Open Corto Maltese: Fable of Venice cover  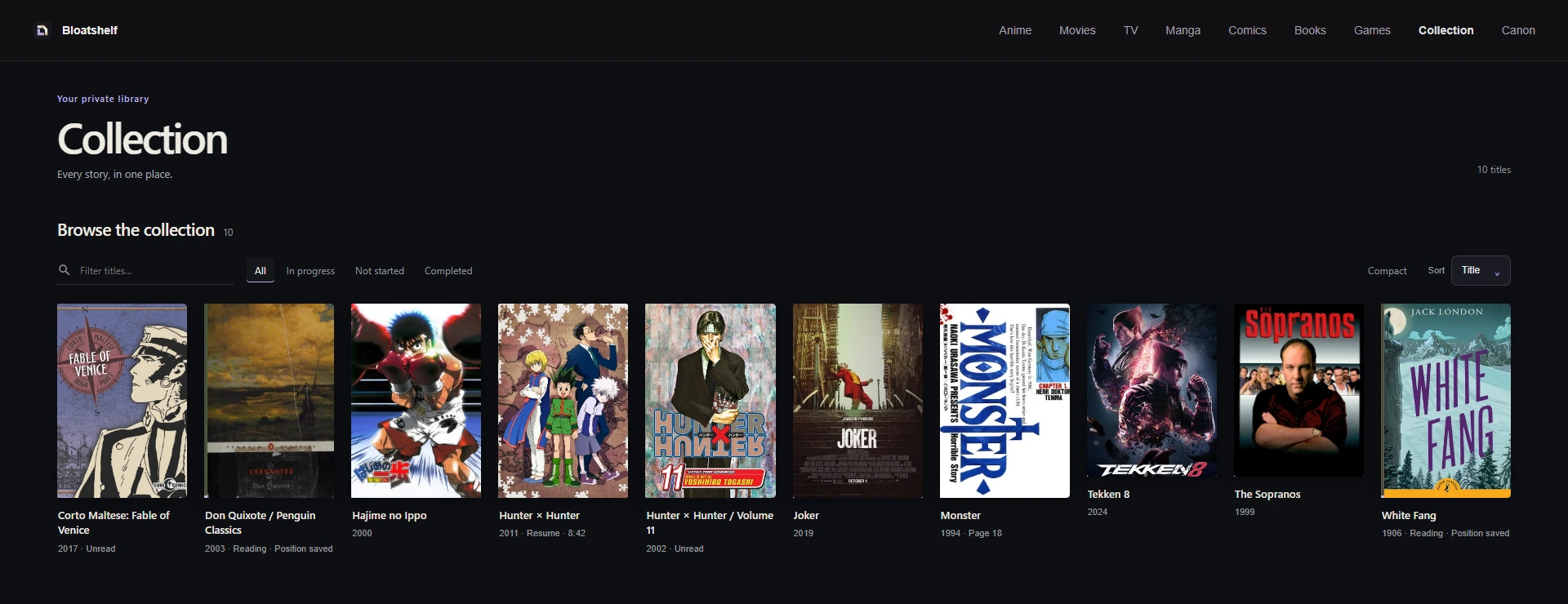coord(122,401)
